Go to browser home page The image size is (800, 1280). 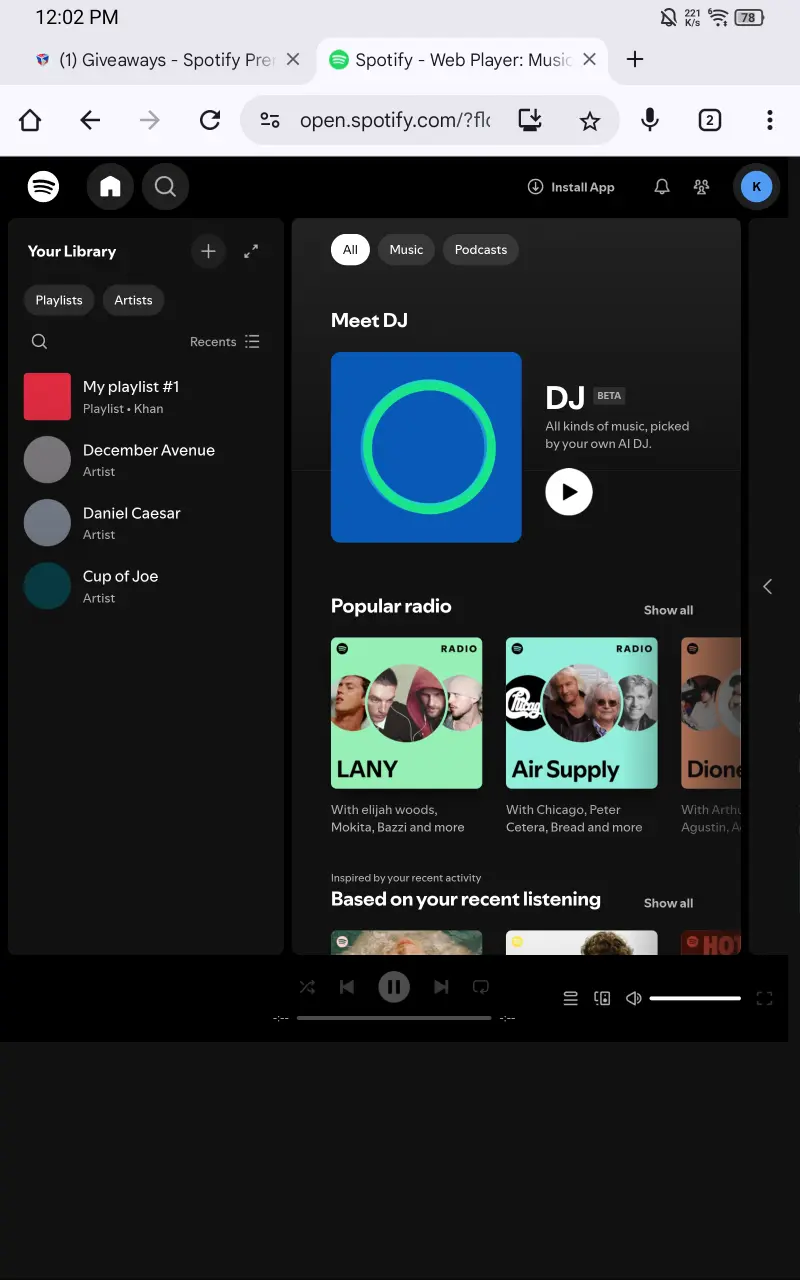point(30,121)
